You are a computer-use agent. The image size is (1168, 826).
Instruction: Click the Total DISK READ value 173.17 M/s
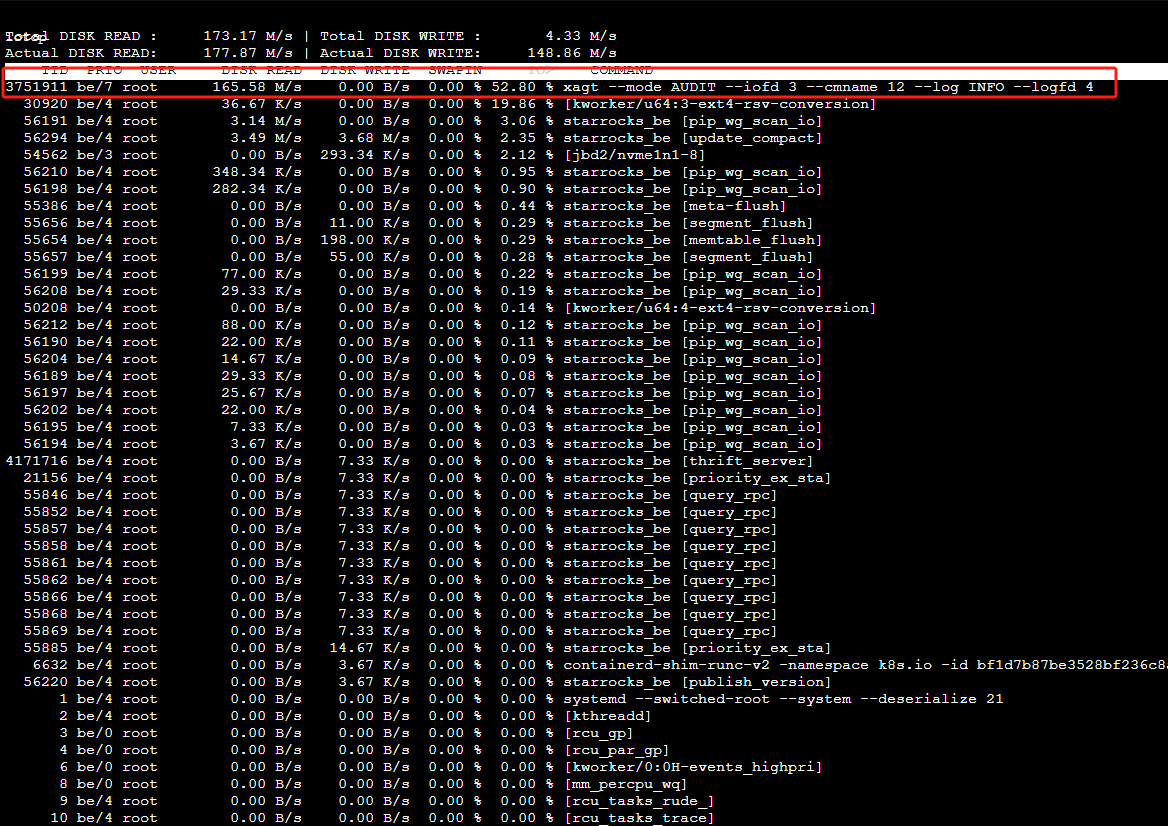point(248,37)
